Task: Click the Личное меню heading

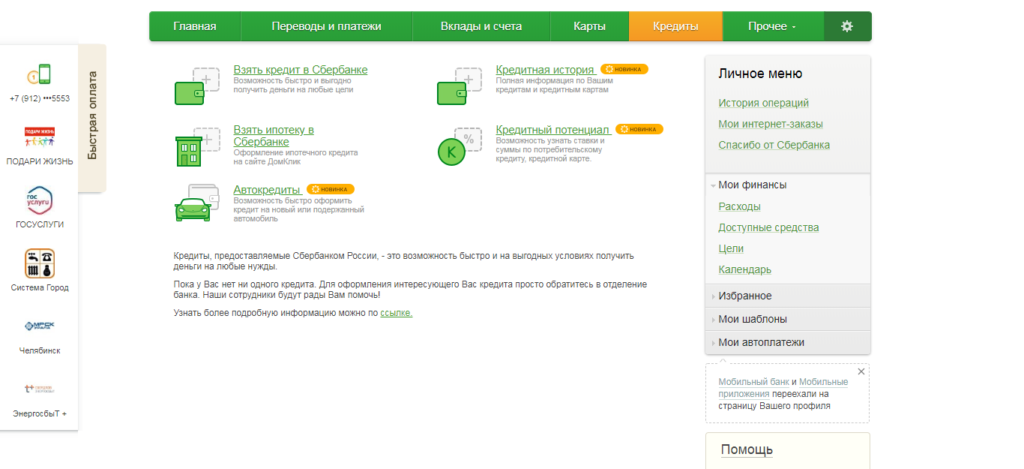Action: pos(760,74)
